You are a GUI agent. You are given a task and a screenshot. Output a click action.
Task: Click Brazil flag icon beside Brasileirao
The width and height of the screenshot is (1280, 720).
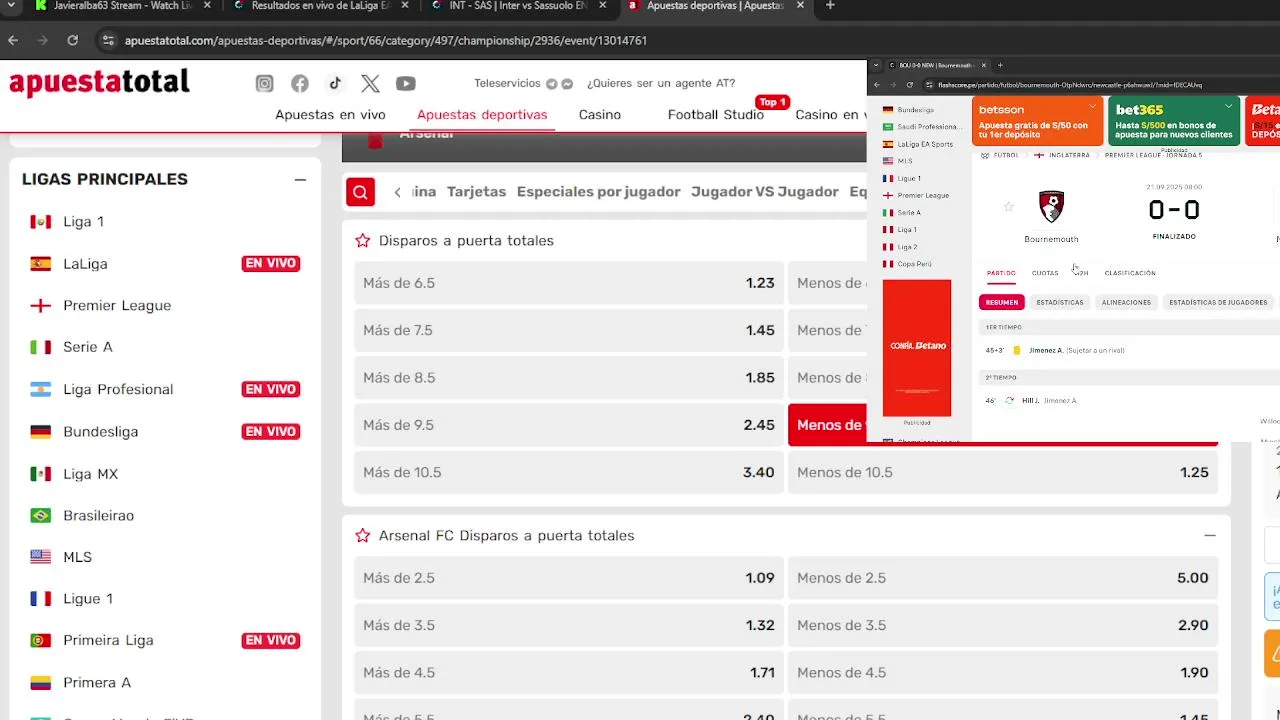point(40,515)
